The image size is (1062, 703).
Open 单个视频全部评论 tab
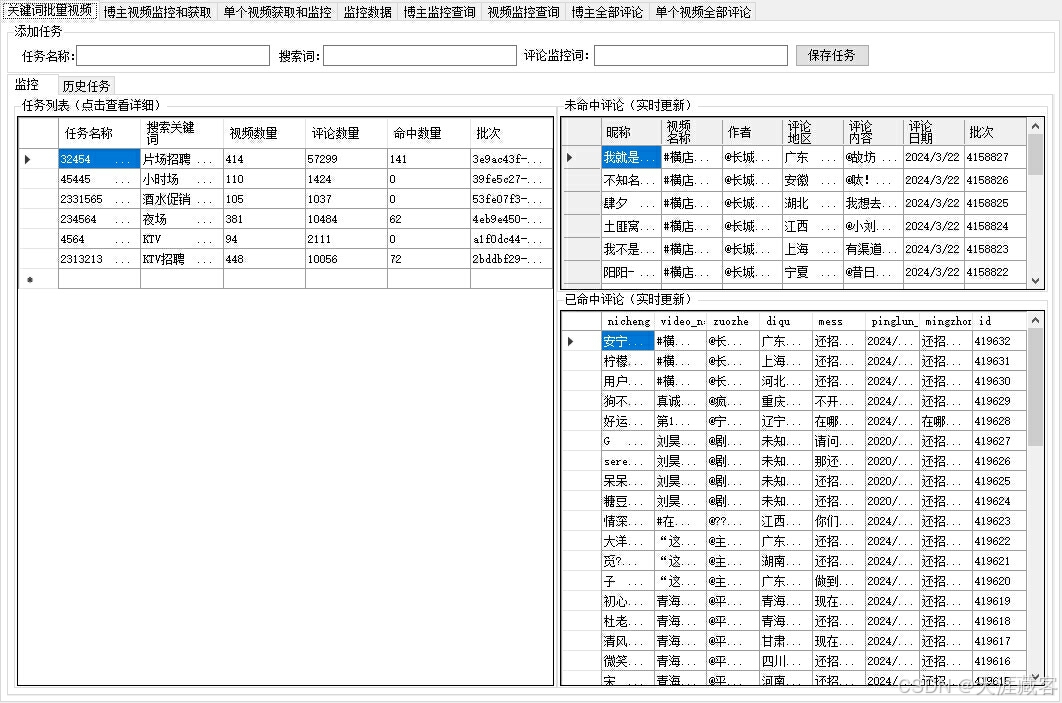pos(703,12)
